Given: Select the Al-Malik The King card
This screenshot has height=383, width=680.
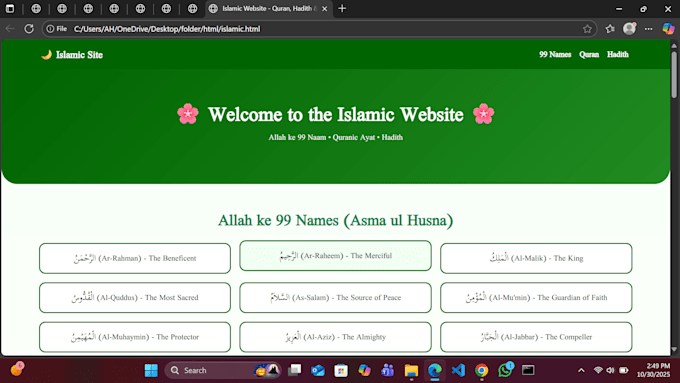Looking at the screenshot, I should [x=536, y=258].
